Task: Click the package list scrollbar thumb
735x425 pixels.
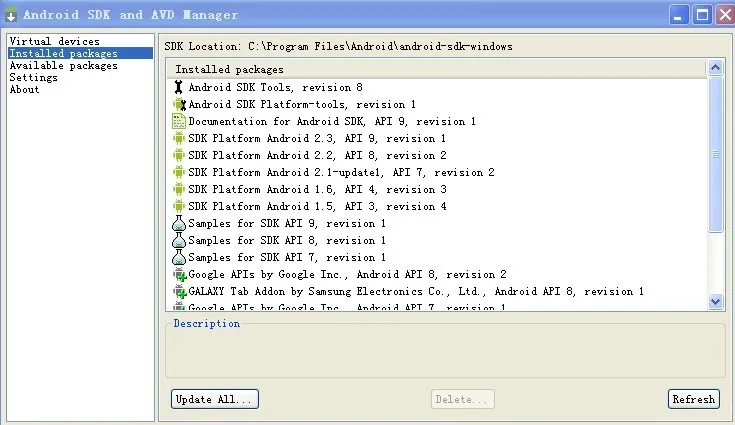Action: 715,154
